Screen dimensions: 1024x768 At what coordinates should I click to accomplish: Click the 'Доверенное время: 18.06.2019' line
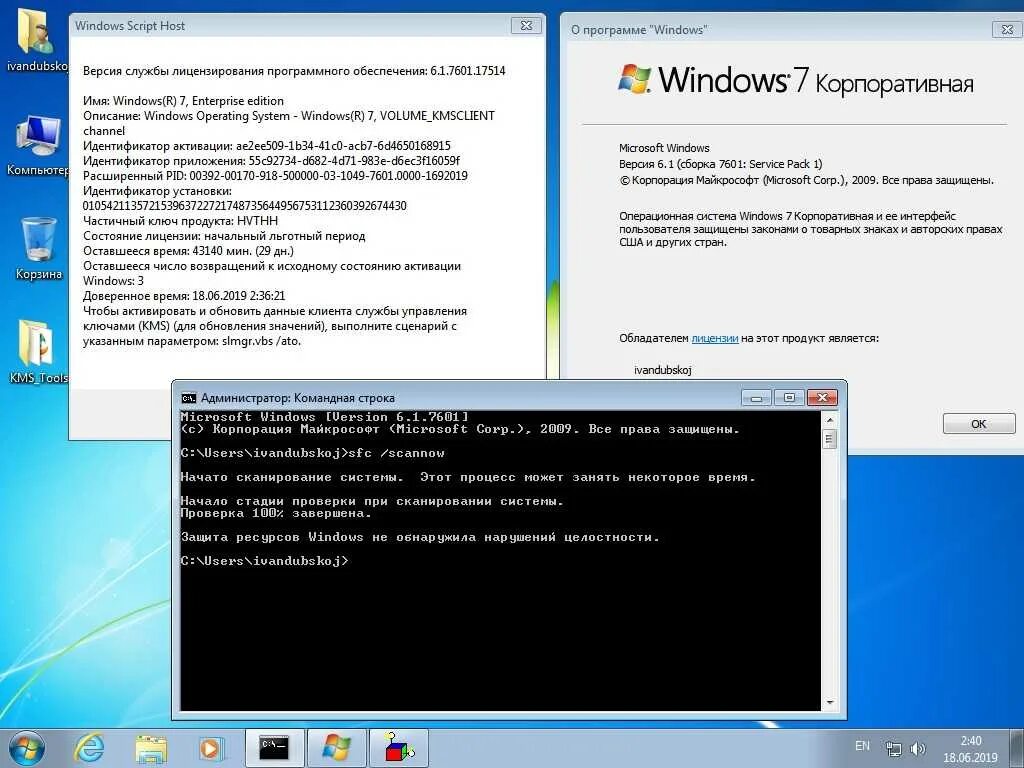pyautogui.click(x=184, y=296)
